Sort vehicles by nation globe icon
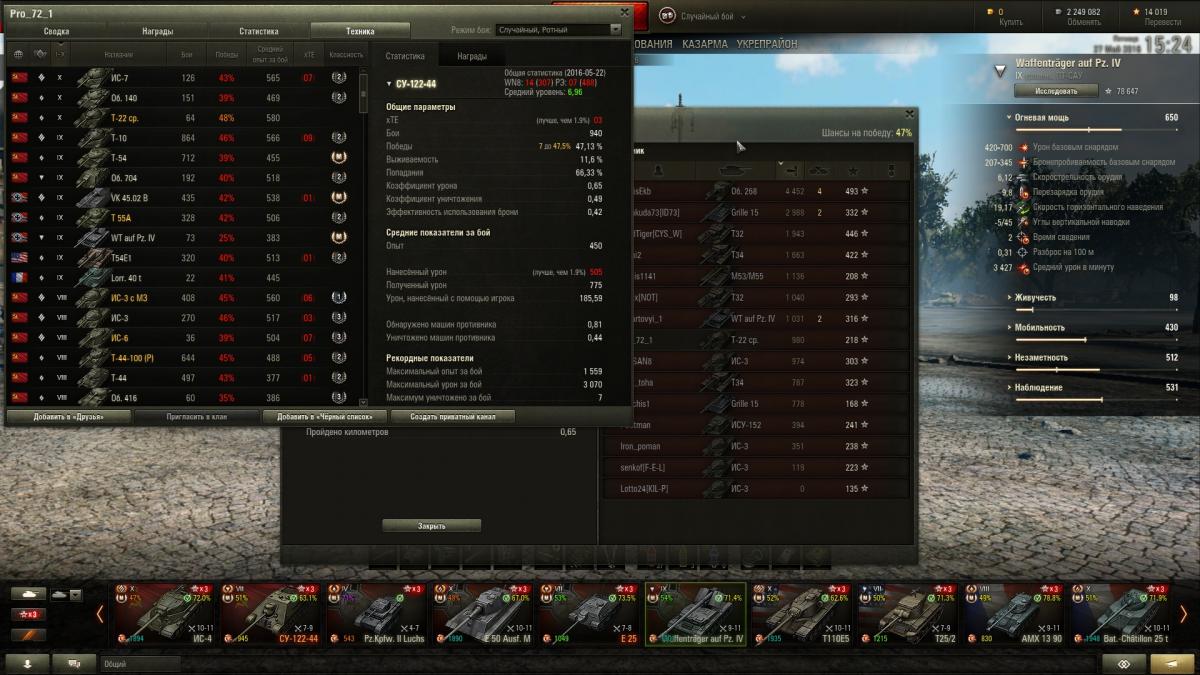The height and width of the screenshot is (675, 1200). 18,54
